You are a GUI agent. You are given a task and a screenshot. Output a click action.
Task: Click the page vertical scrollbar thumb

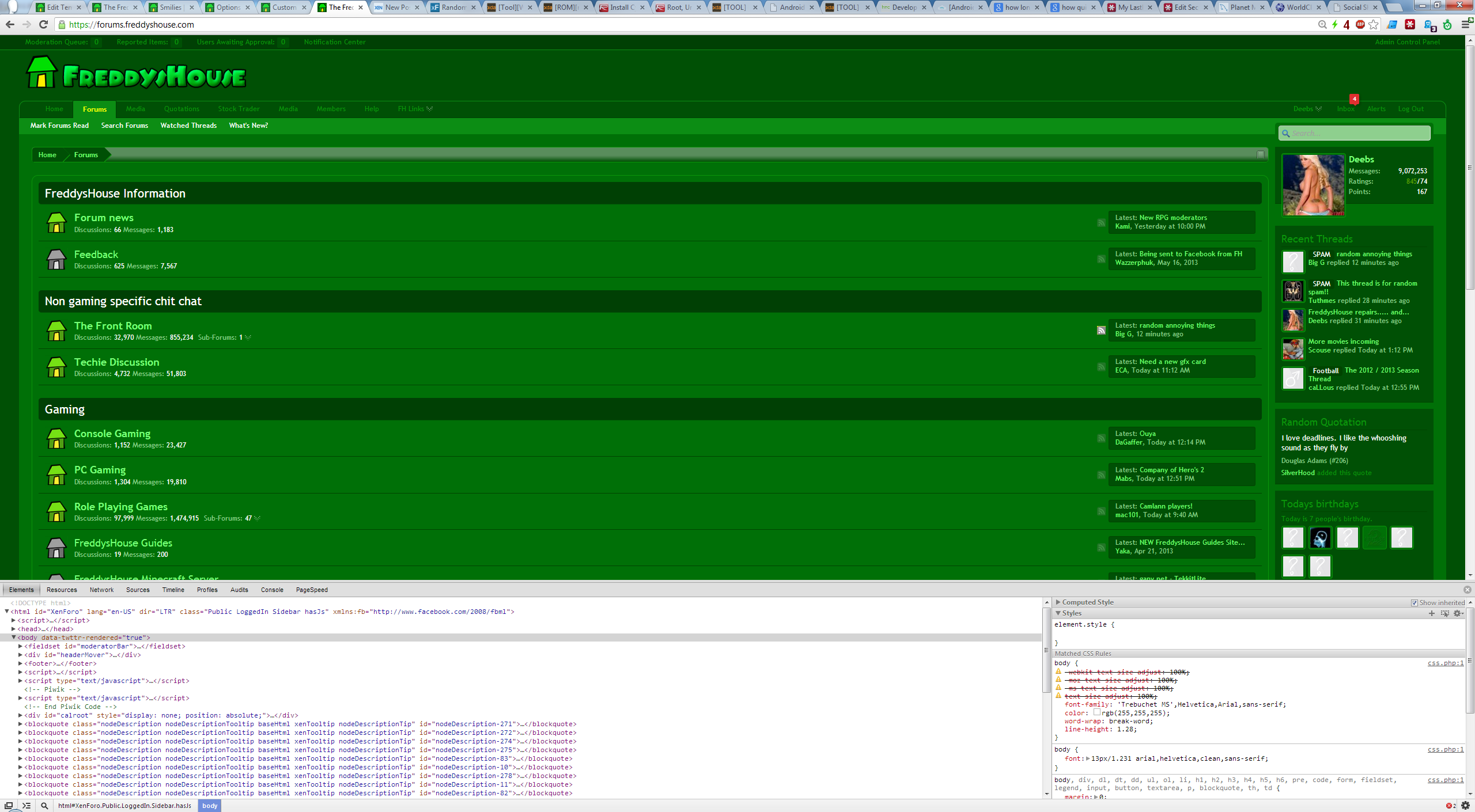point(1470,167)
